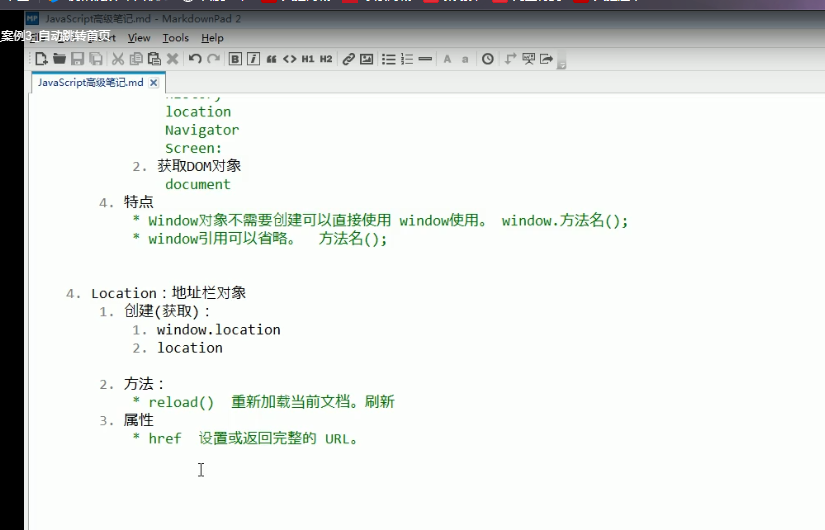This screenshot has height=530, width=825.
Task: Click the '属性' line
Action: 139,421
